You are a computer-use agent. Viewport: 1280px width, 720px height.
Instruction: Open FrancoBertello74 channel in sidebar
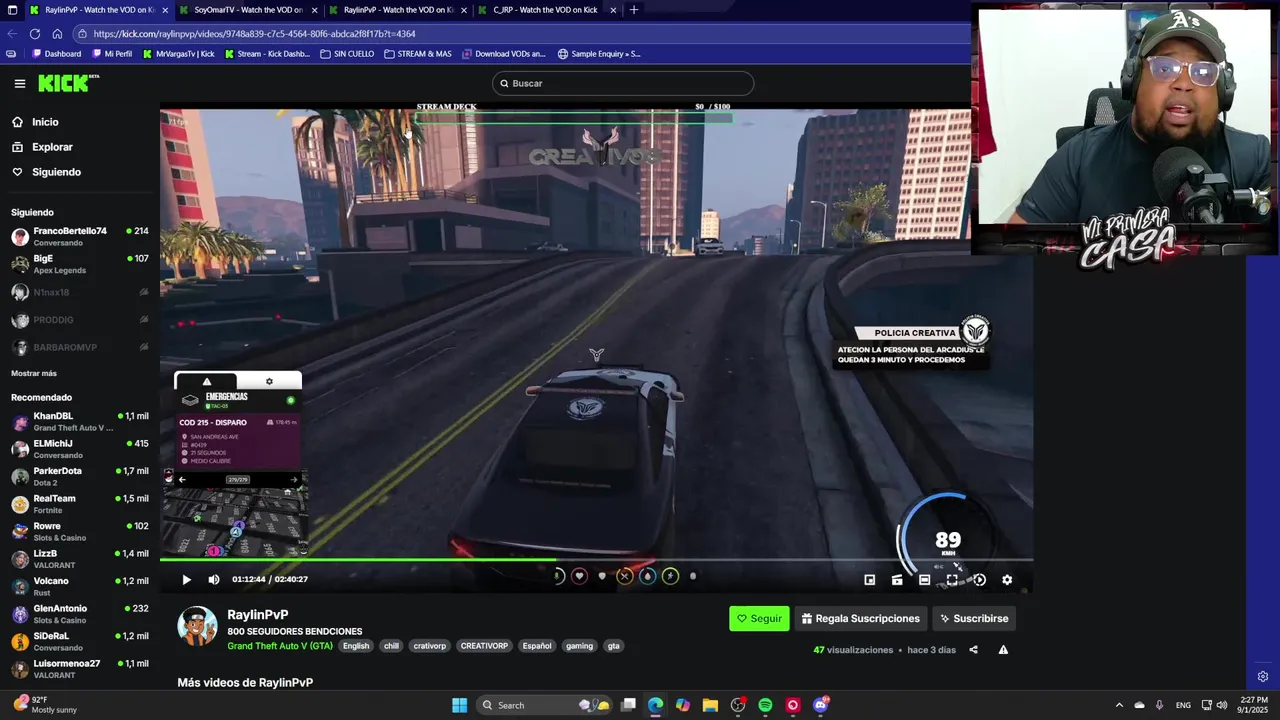click(x=80, y=237)
